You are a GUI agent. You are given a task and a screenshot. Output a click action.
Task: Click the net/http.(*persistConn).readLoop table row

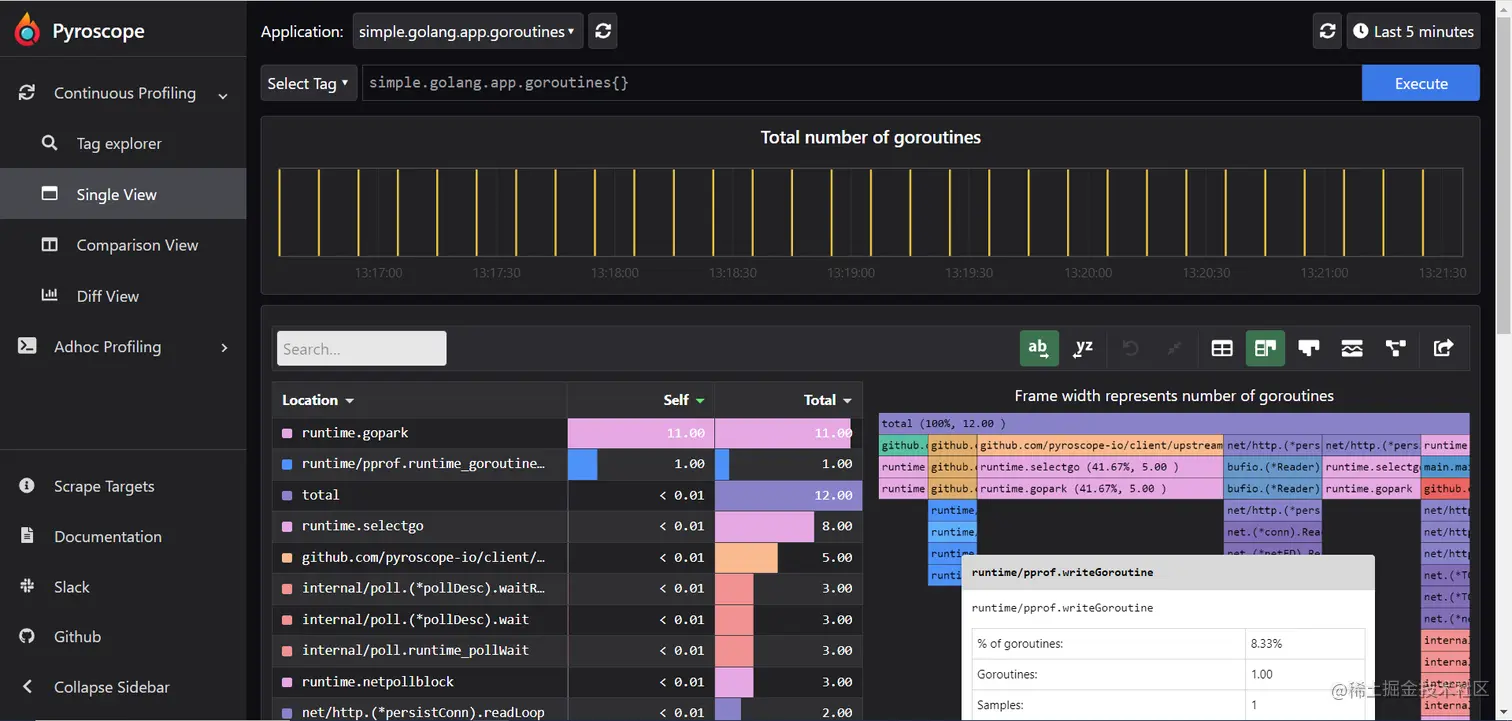click(x=567, y=711)
